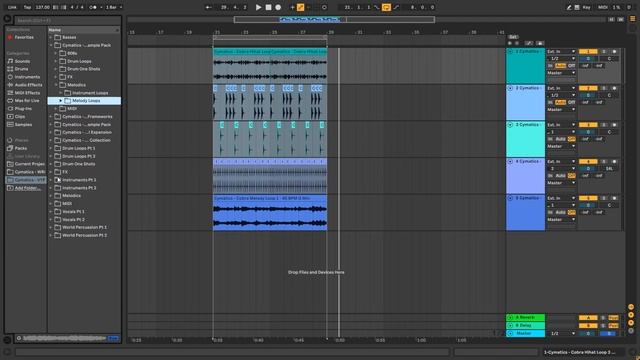This screenshot has width=640, height=360.
Task: Expand the Melody Loops folder
Action: click(x=61, y=100)
